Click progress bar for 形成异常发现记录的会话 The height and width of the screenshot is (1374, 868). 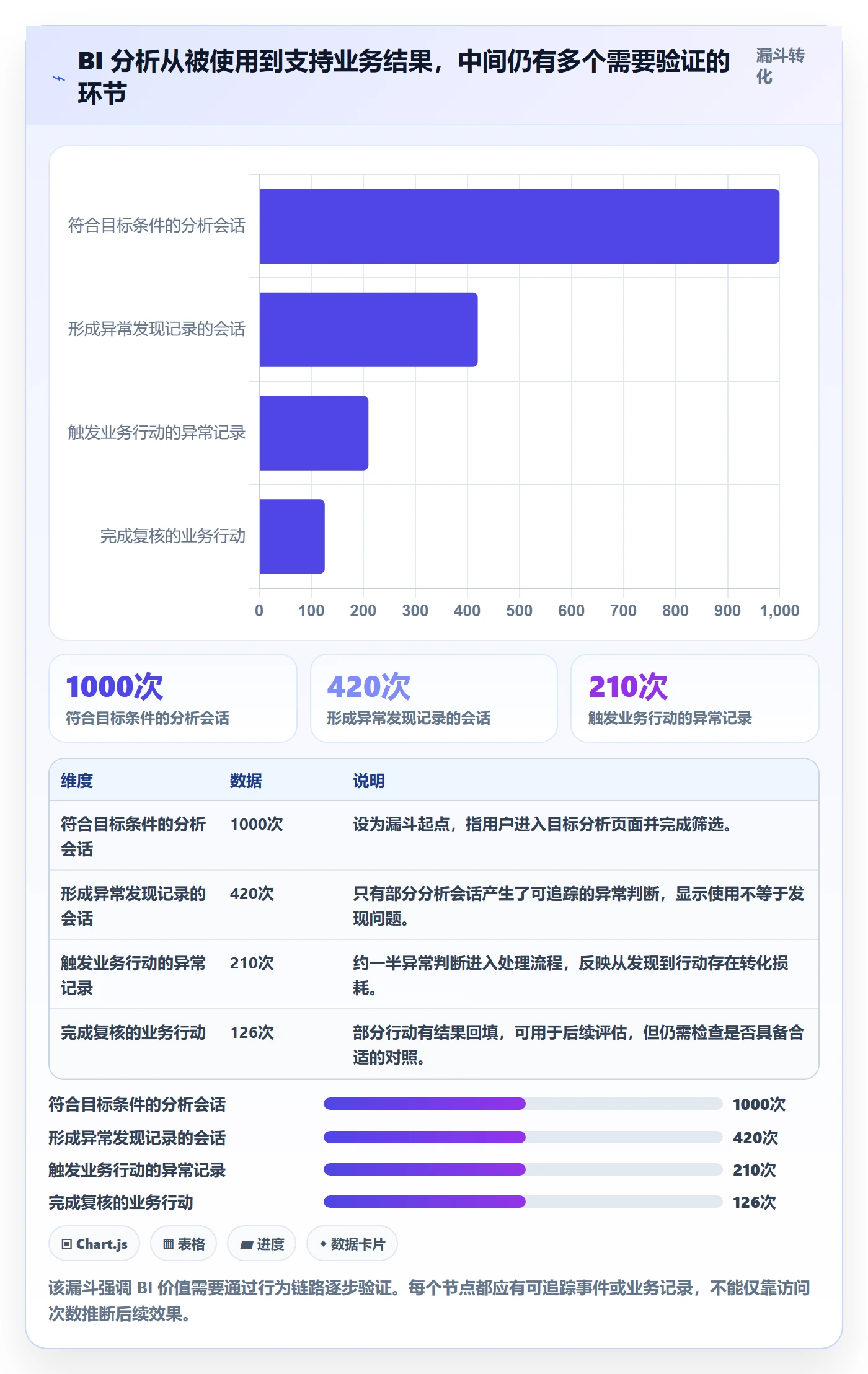tap(523, 1137)
